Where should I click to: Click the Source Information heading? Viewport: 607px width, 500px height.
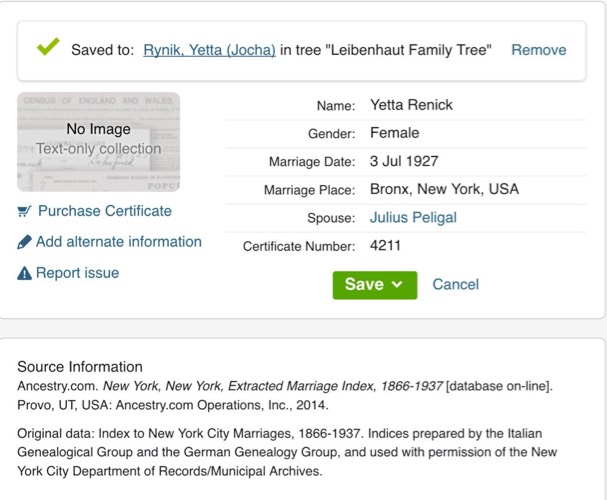coord(80,366)
